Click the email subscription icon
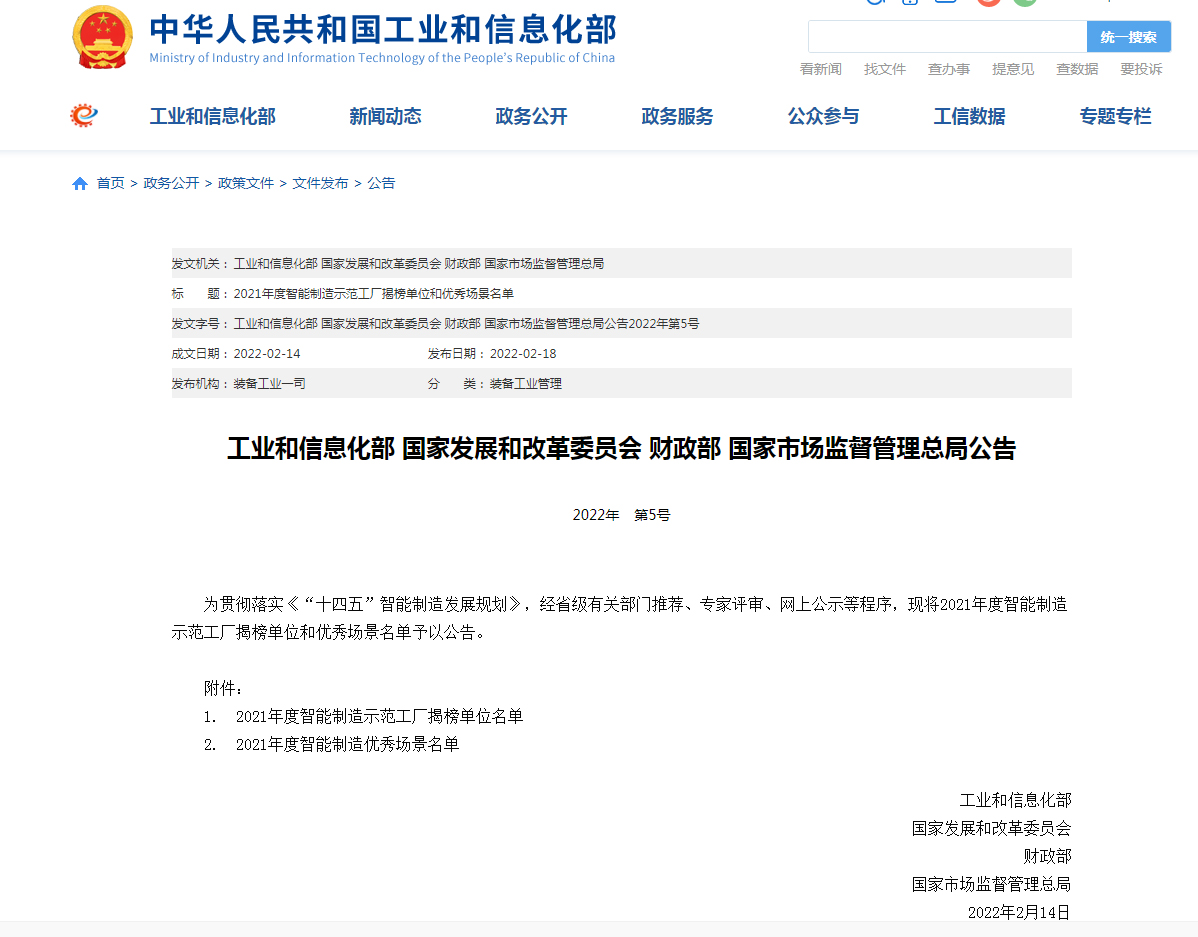 tap(946, 4)
